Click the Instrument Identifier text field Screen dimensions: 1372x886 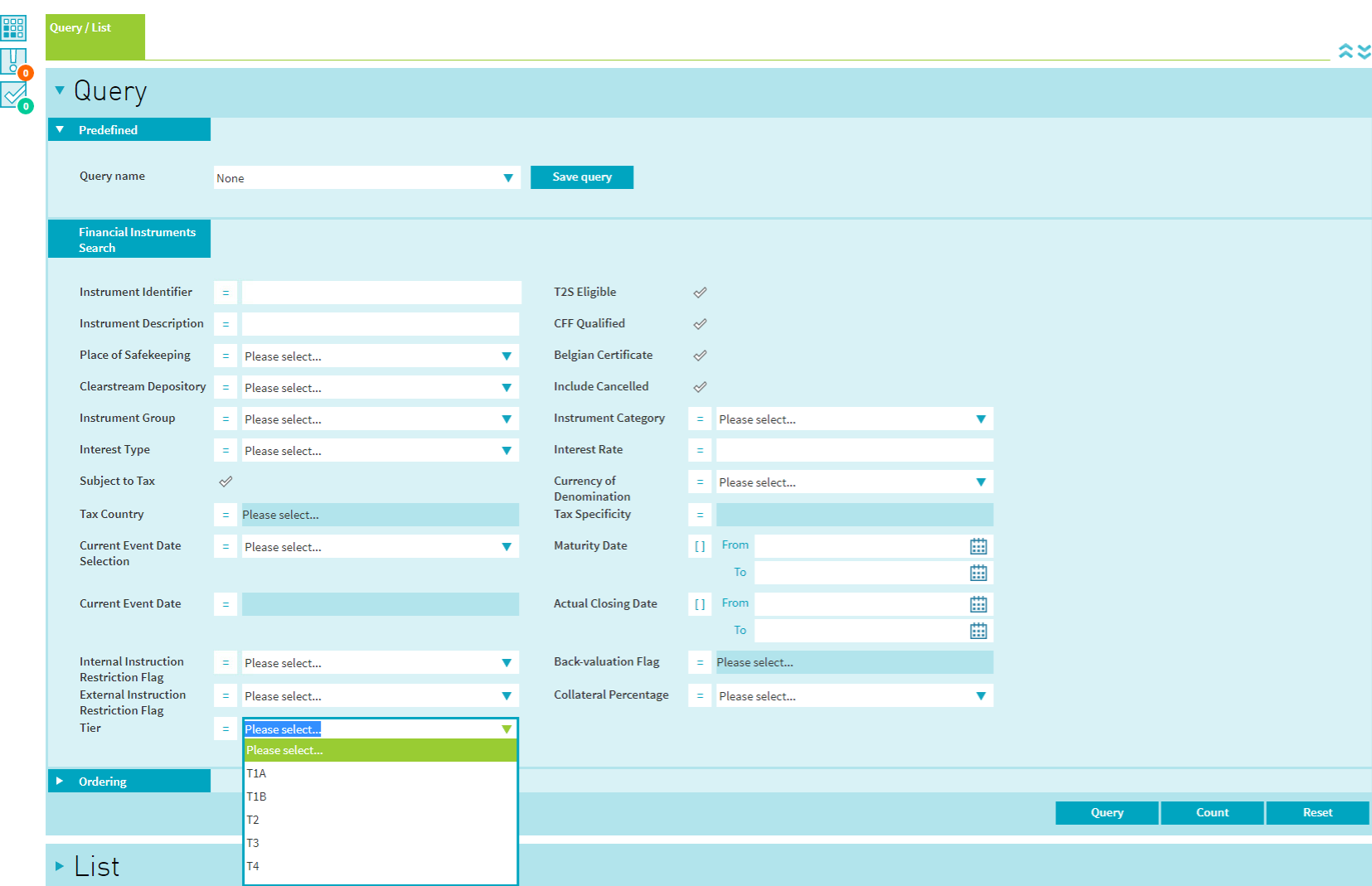381,293
